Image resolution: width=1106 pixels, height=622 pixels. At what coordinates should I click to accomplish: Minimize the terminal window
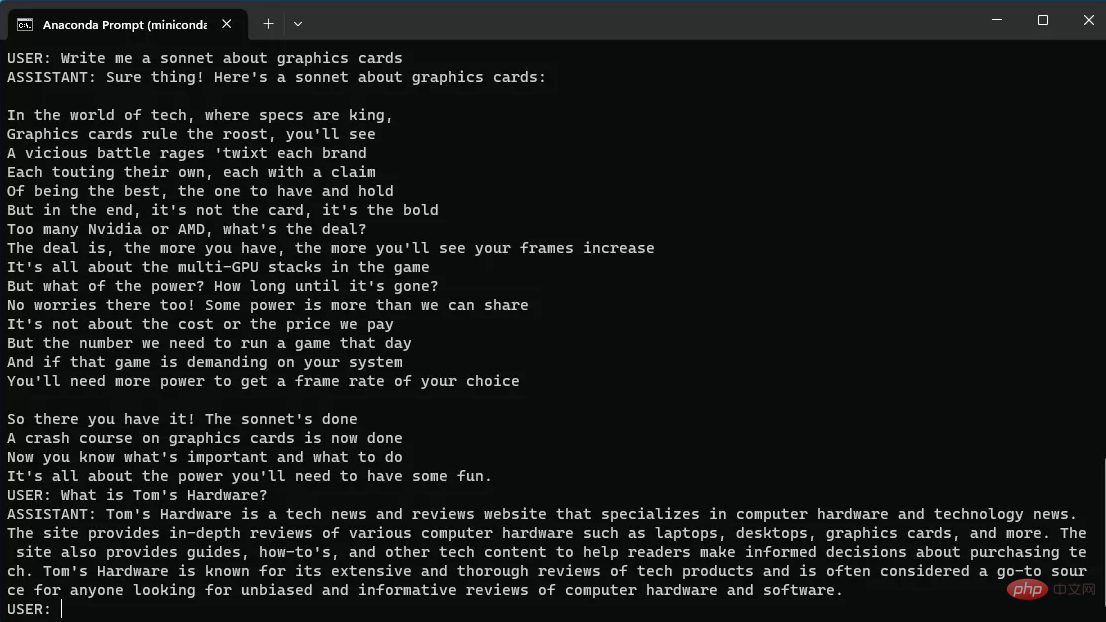(x=997, y=21)
